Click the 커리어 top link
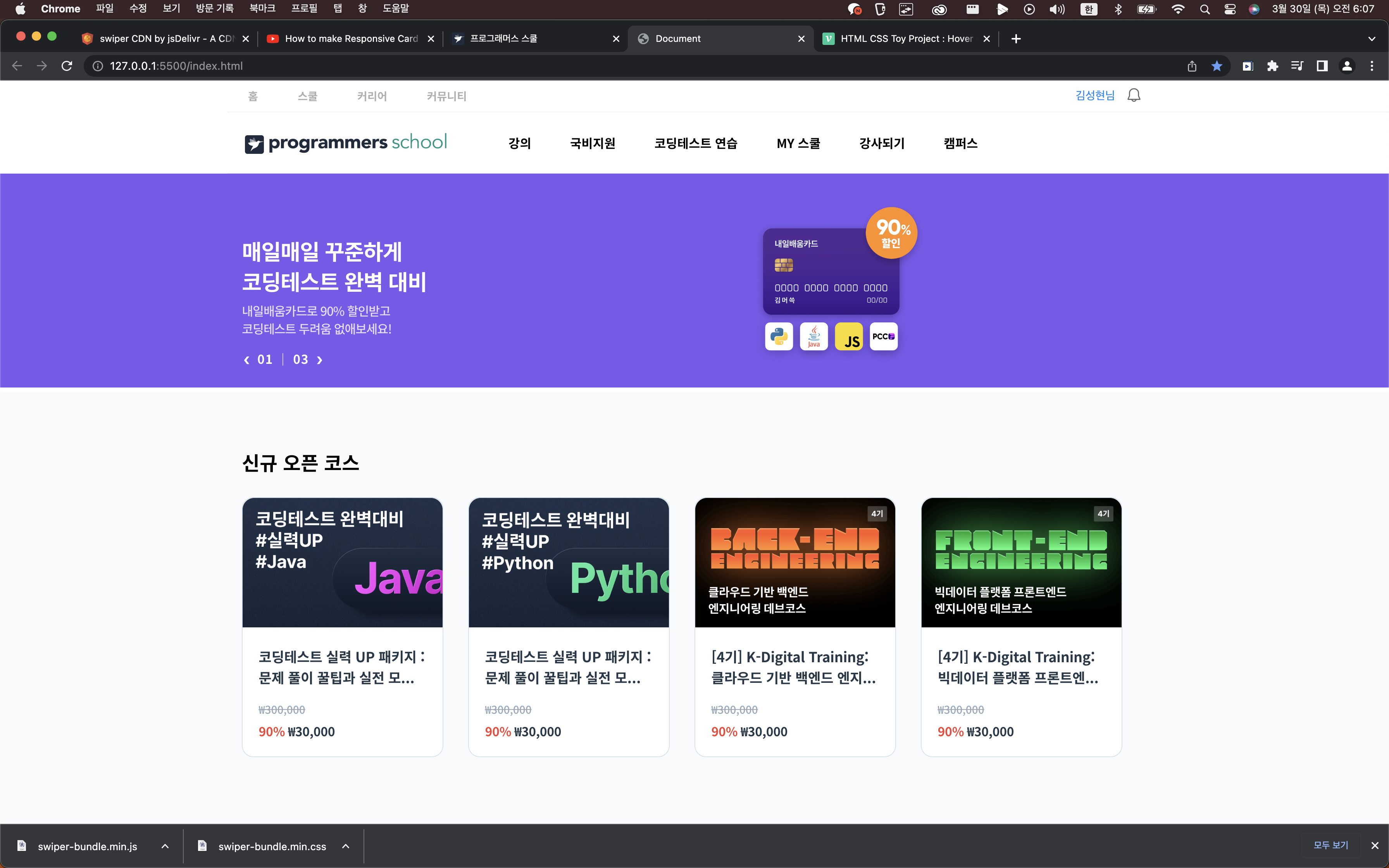Viewport: 1389px width, 868px height. click(x=372, y=96)
